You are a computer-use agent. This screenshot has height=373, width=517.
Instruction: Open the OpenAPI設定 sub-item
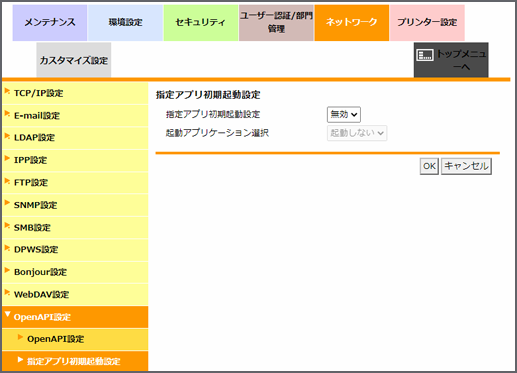tap(75, 339)
